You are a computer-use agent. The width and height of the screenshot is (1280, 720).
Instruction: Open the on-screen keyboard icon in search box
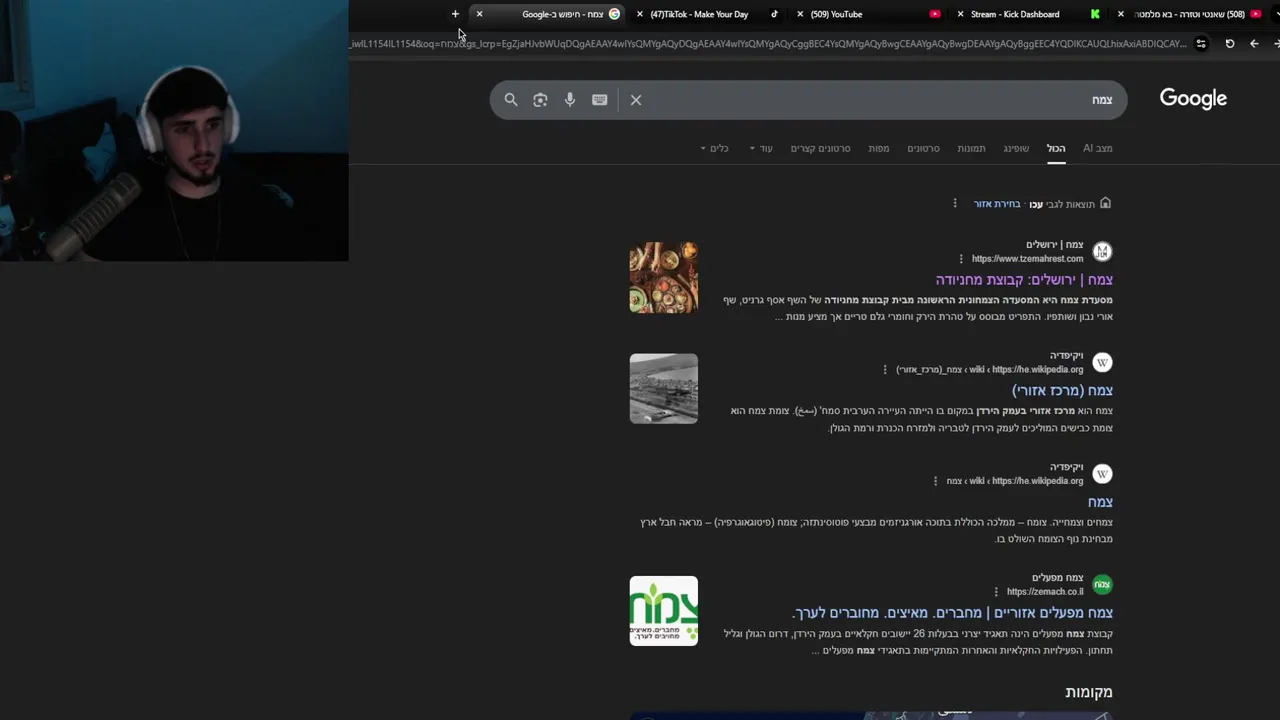click(600, 100)
